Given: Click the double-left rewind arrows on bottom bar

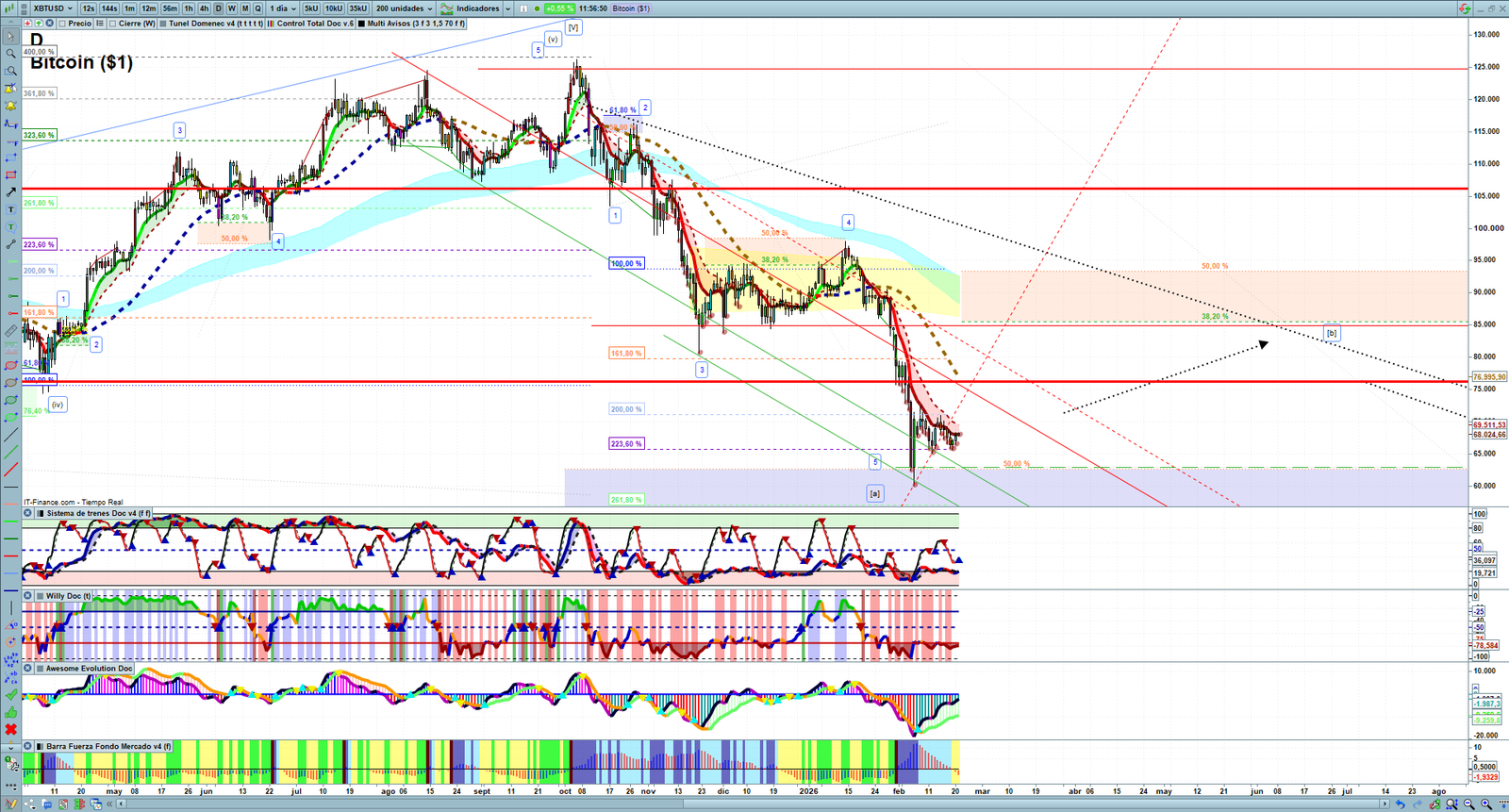Looking at the screenshot, I should [110, 804].
